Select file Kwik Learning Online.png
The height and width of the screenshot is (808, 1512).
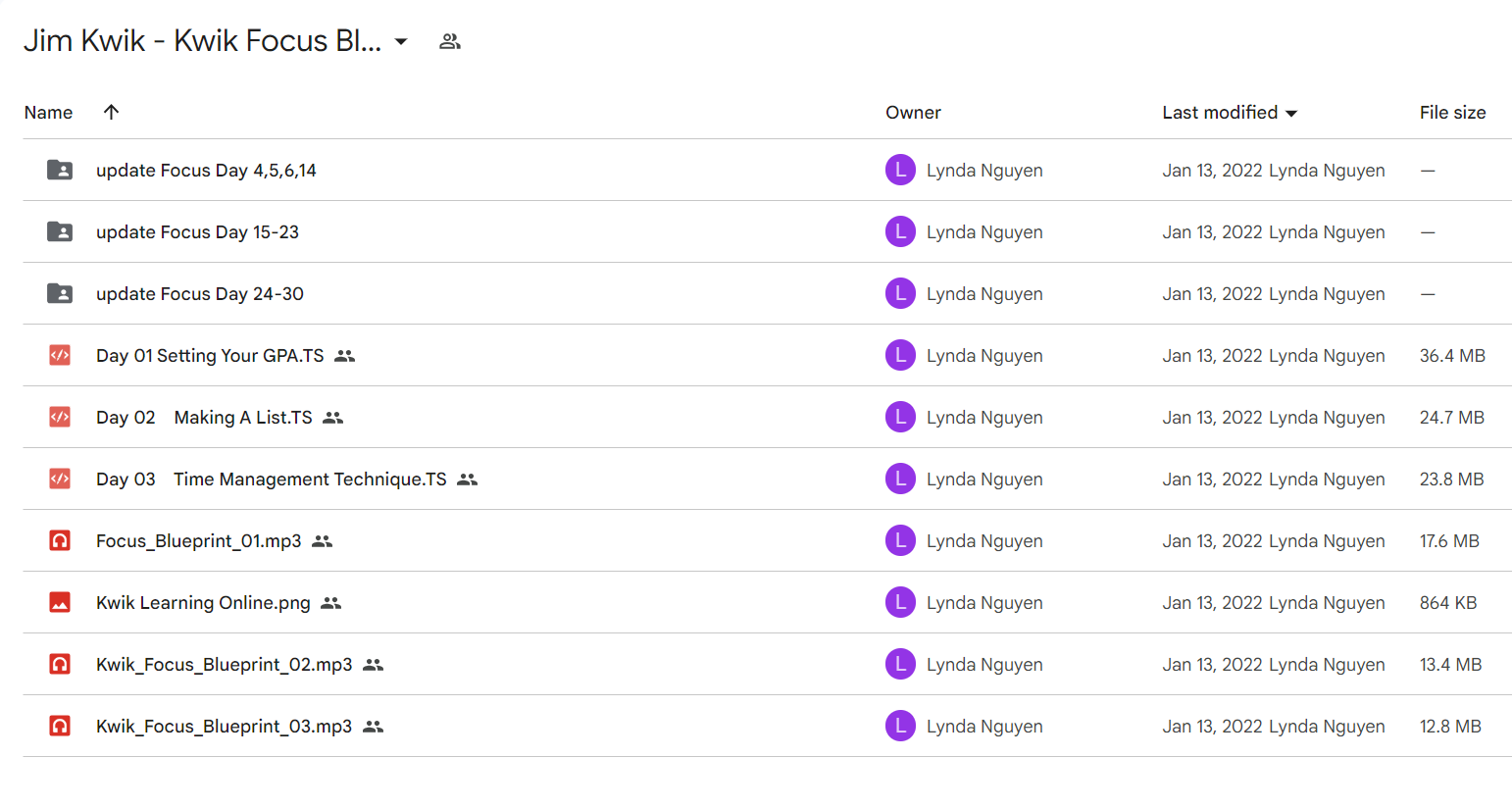click(203, 603)
